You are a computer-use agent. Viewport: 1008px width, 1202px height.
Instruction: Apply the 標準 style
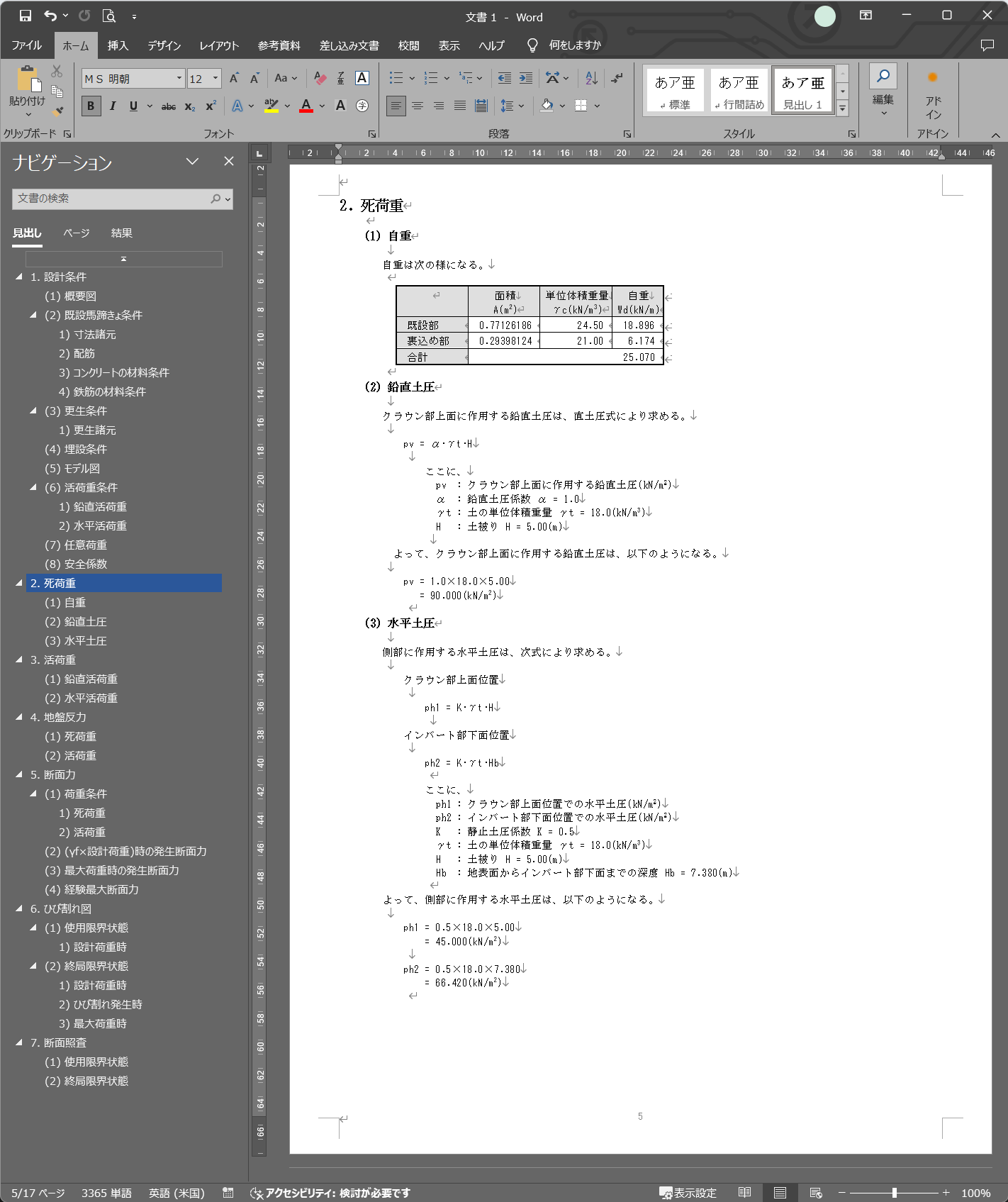point(675,90)
